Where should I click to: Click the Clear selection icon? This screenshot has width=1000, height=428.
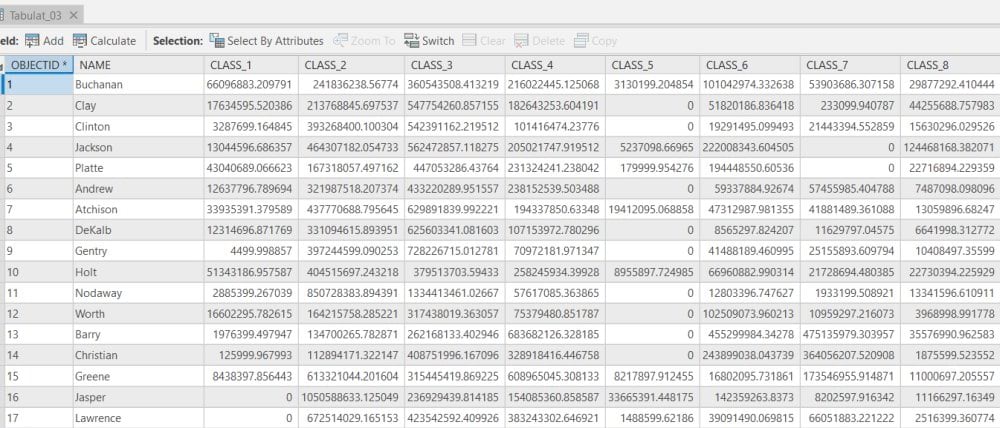pos(469,41)
